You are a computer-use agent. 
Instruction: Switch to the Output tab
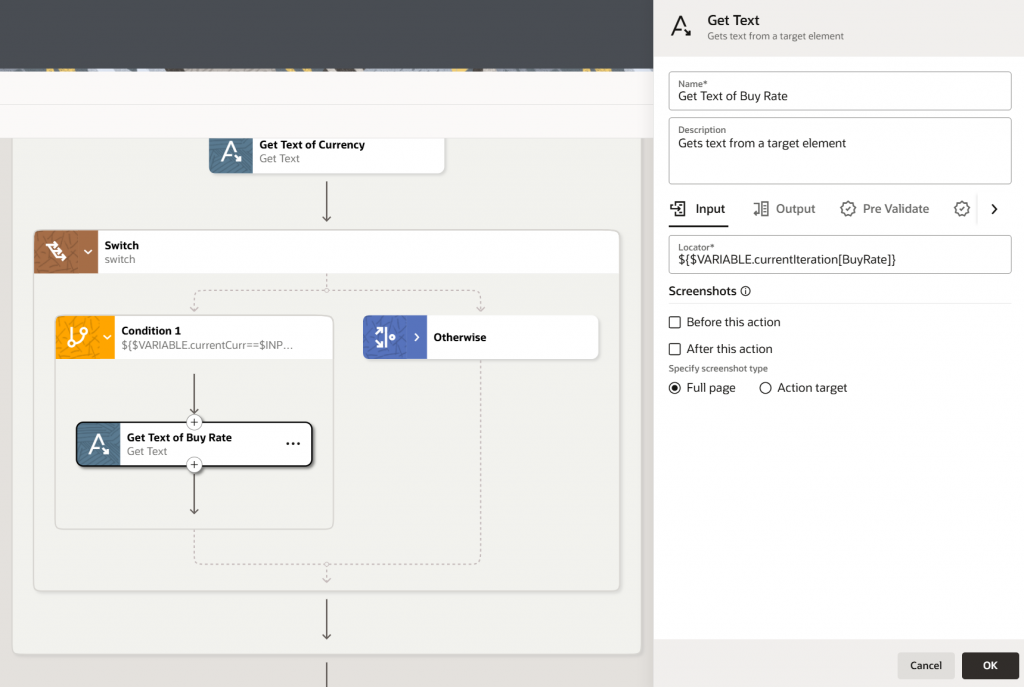tap(784, 209)
